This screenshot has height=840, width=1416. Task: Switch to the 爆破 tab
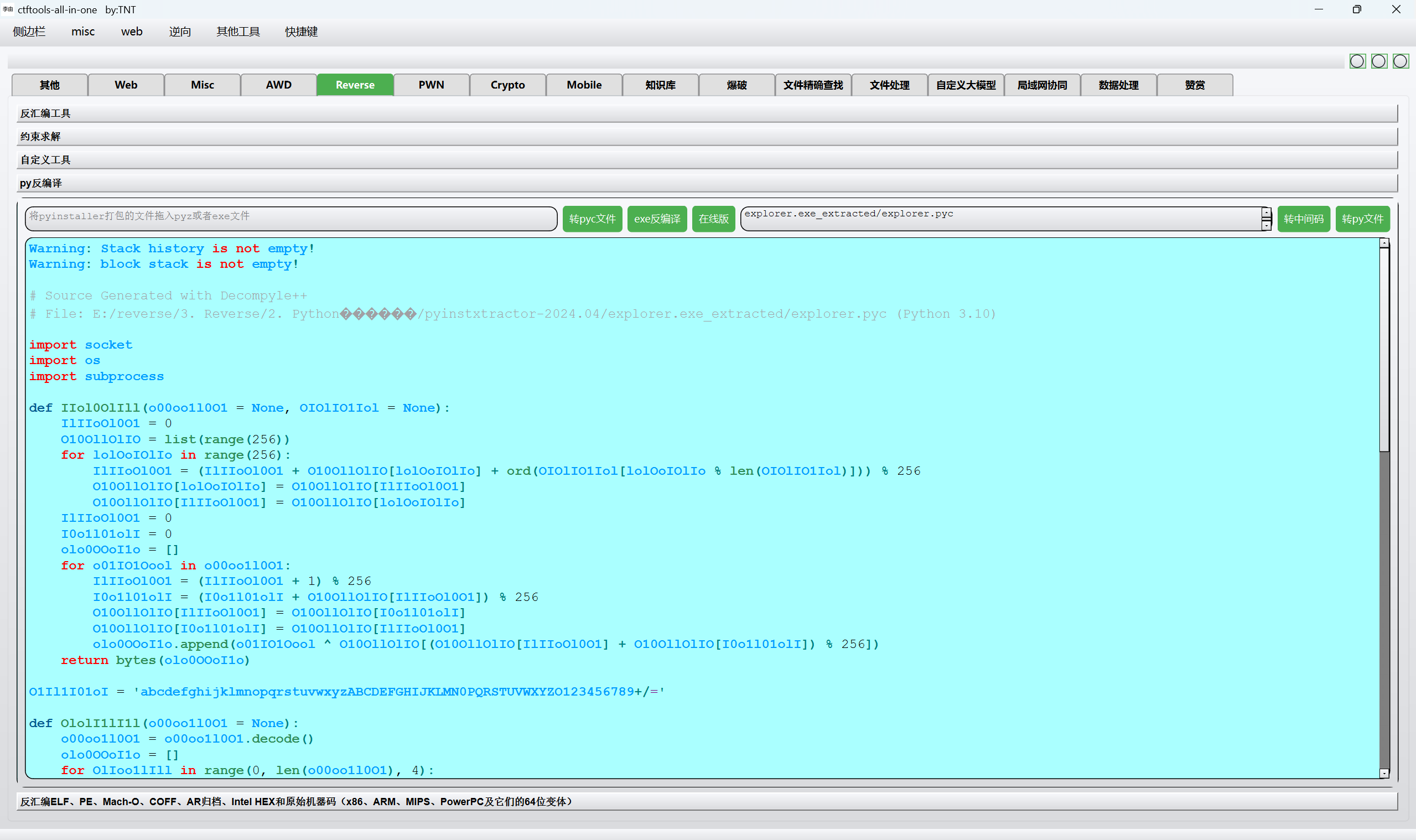tap(737, 85)
